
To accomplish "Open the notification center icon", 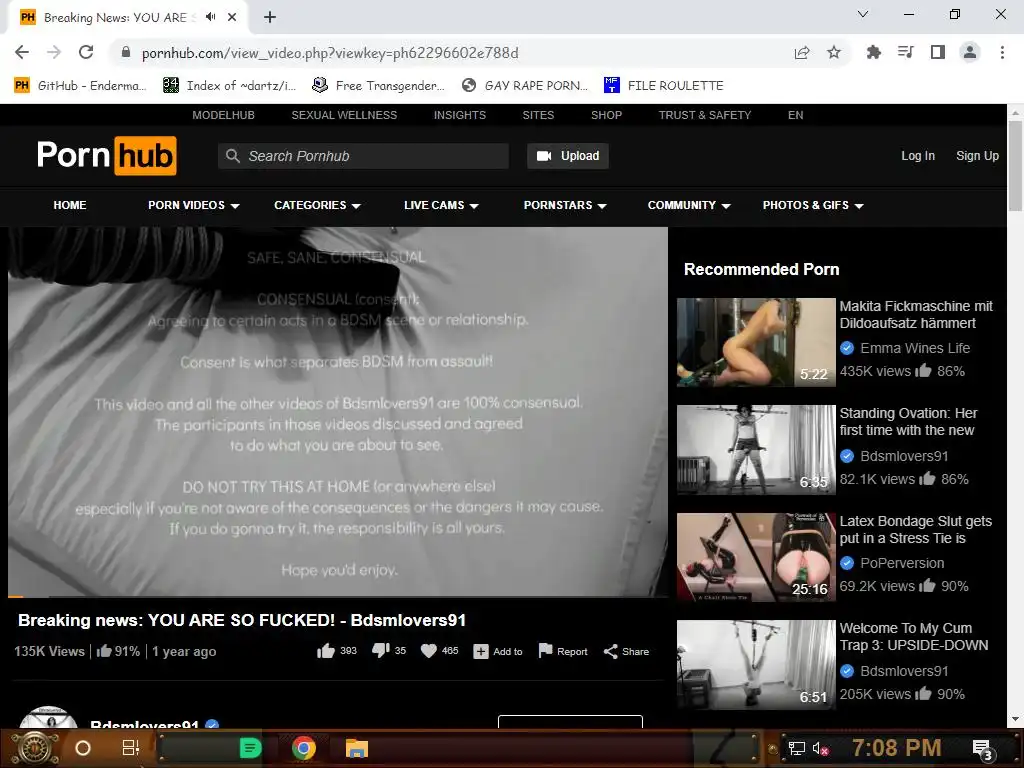I will pos(983,750).
